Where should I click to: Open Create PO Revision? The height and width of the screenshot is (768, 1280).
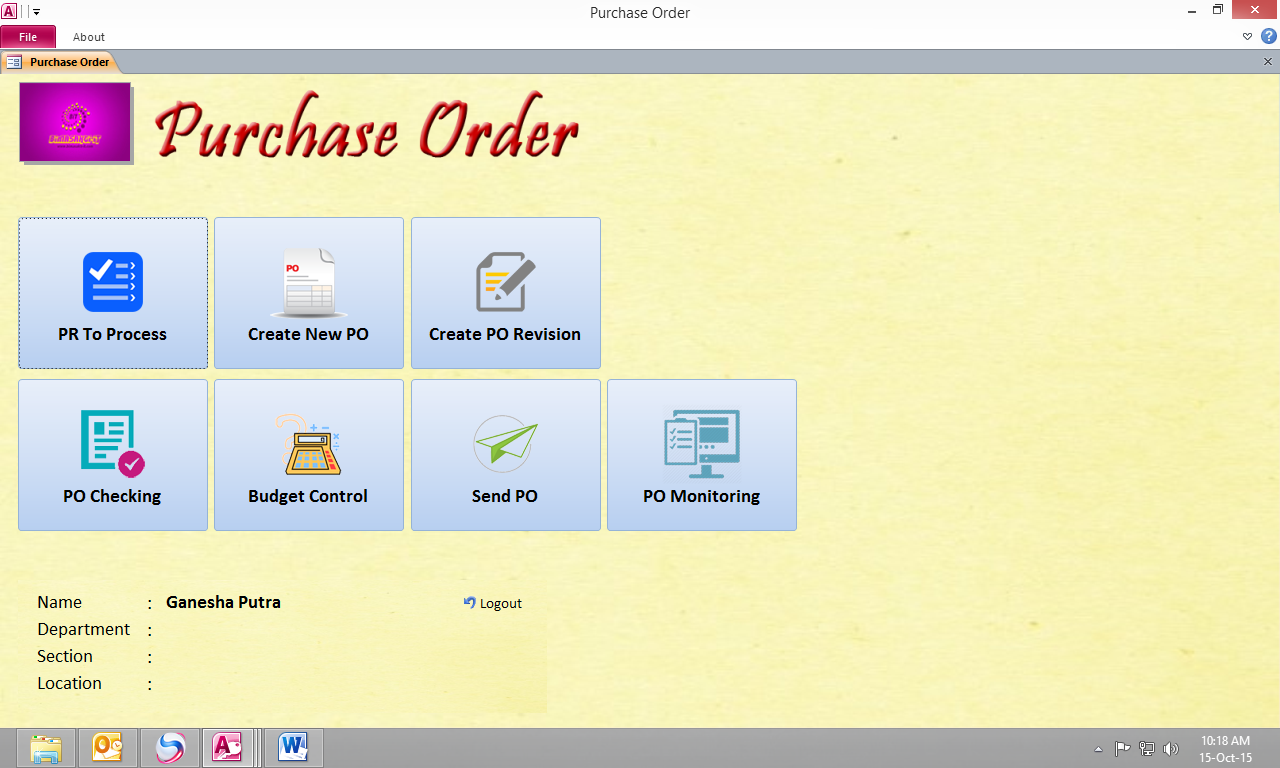pos(505,293)
